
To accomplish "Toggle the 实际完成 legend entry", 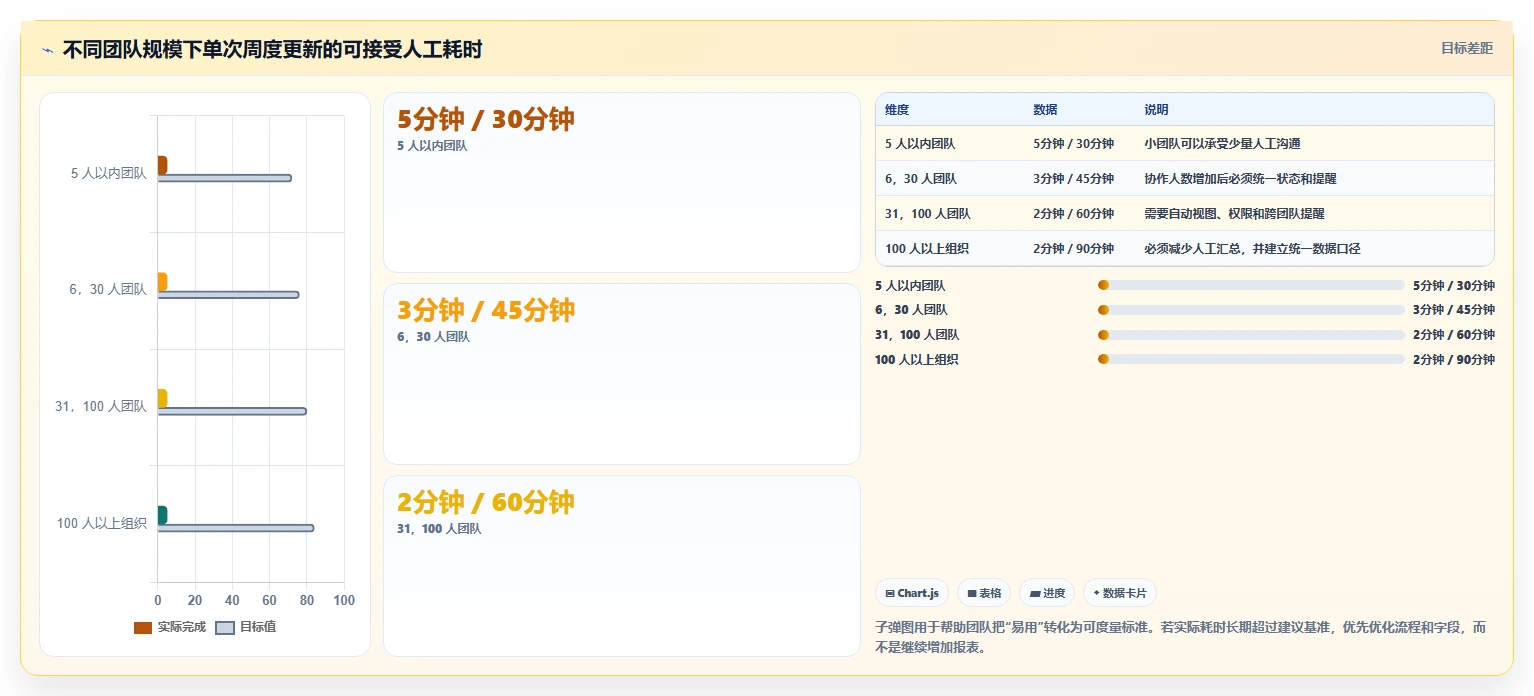I will click(170, 627).
